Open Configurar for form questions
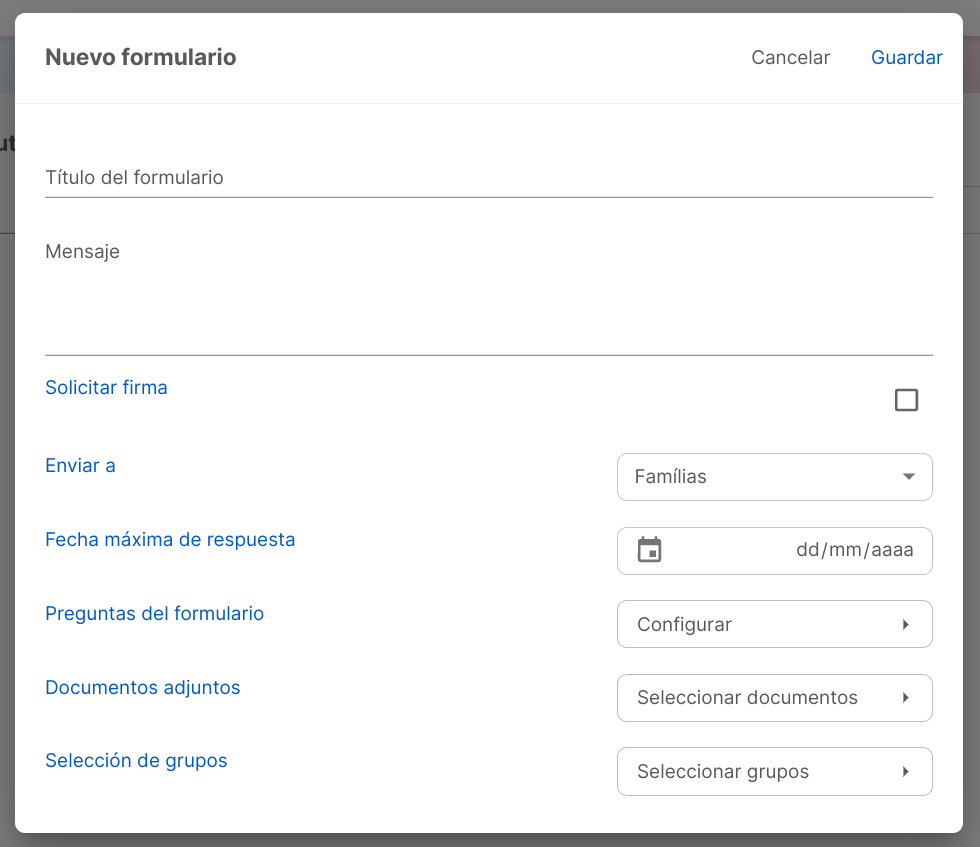 [774, 624]
